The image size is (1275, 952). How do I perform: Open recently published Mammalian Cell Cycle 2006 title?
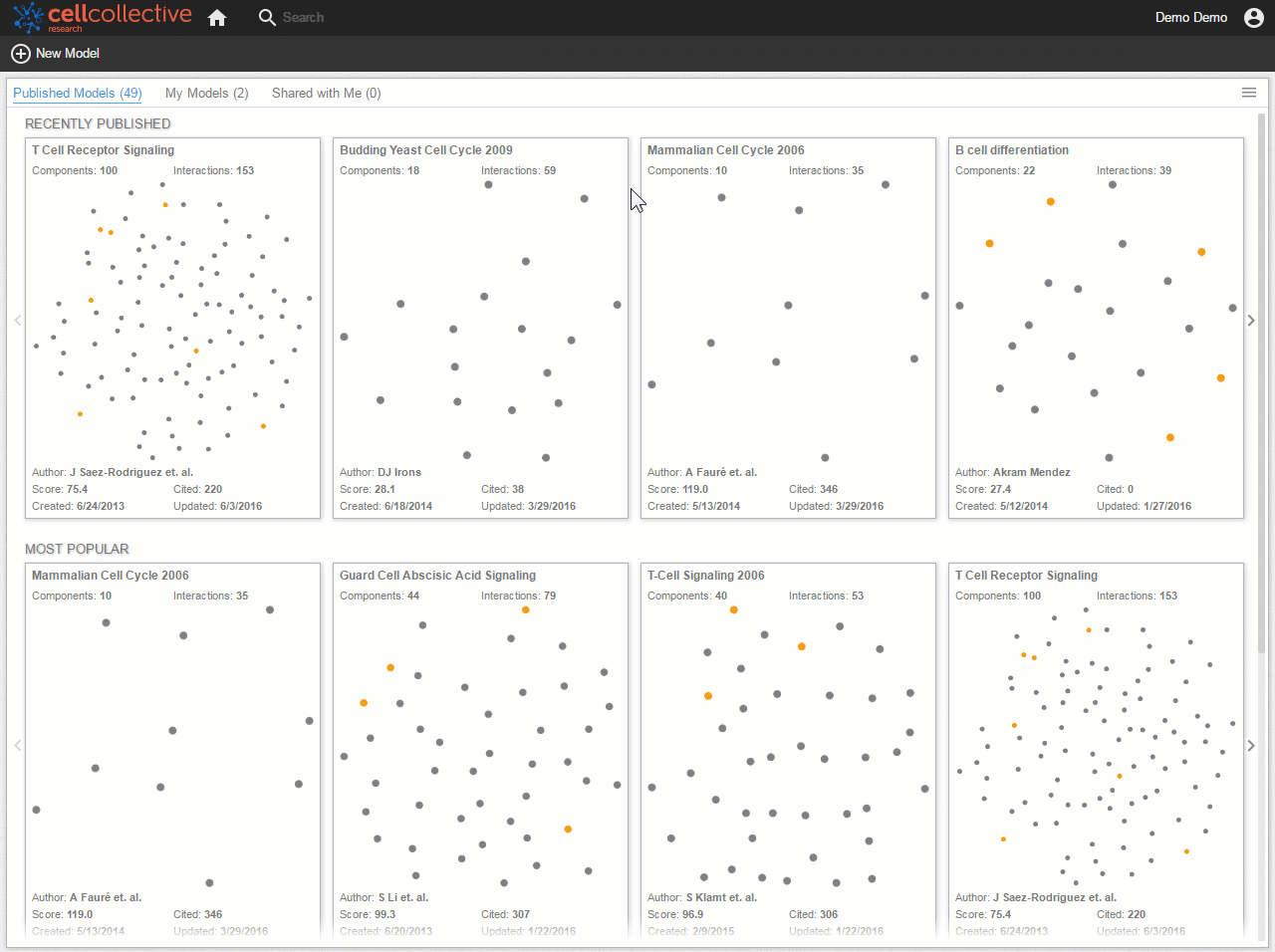pyautogui.click(x=725, y=150)
